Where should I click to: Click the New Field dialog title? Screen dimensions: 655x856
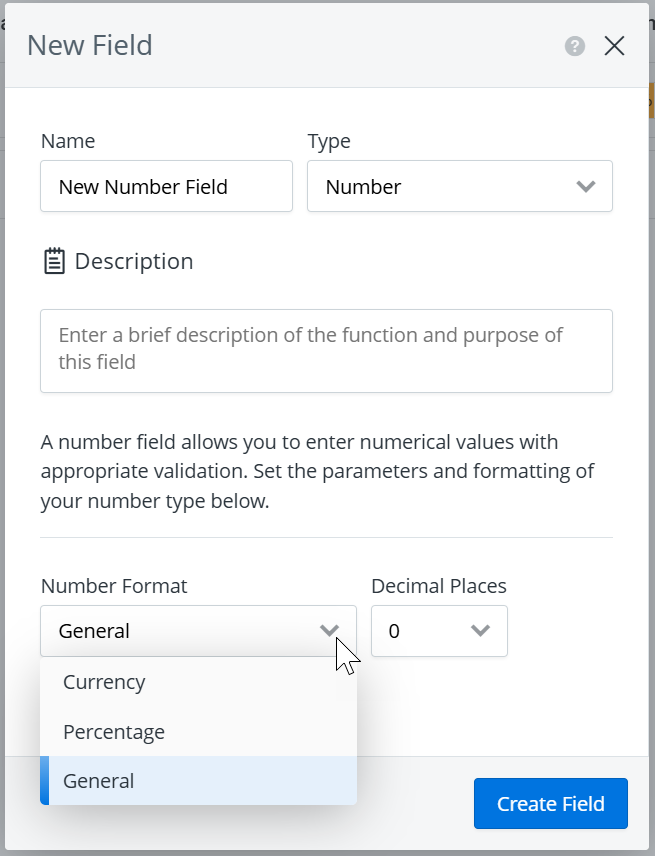point(91,45)
